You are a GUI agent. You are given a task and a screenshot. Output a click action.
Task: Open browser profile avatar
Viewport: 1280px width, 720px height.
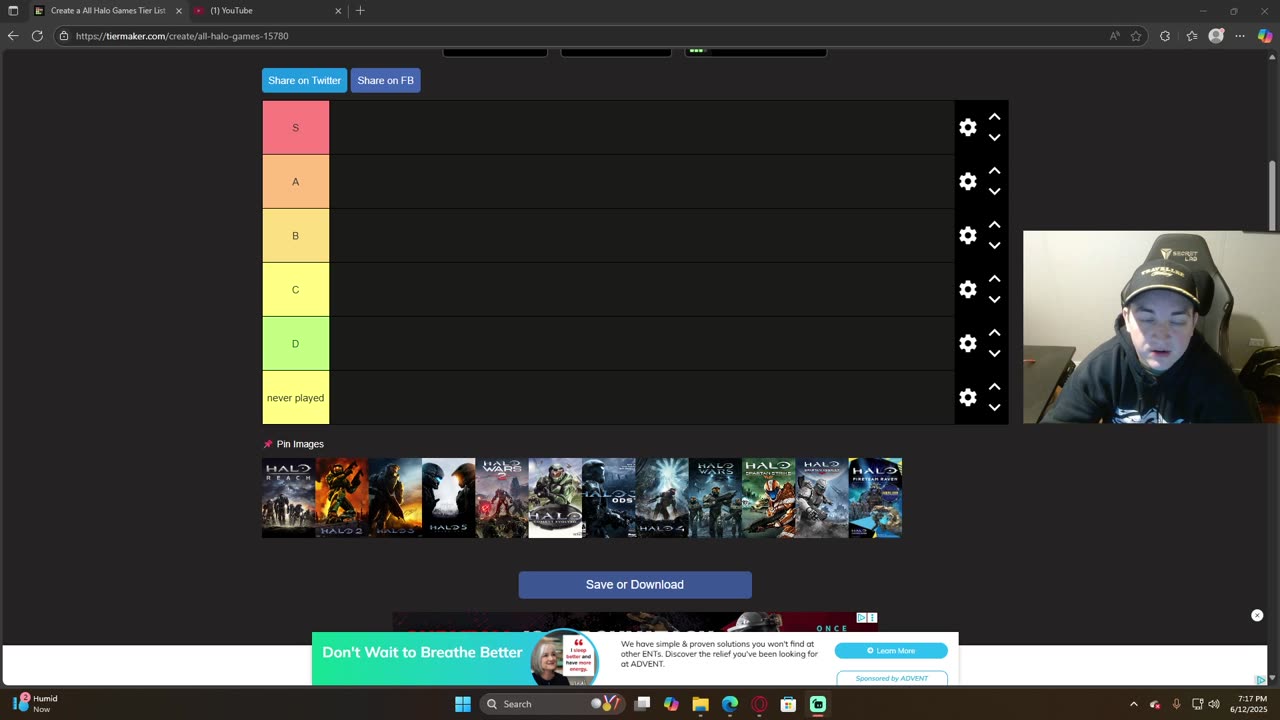[1216, 36]
